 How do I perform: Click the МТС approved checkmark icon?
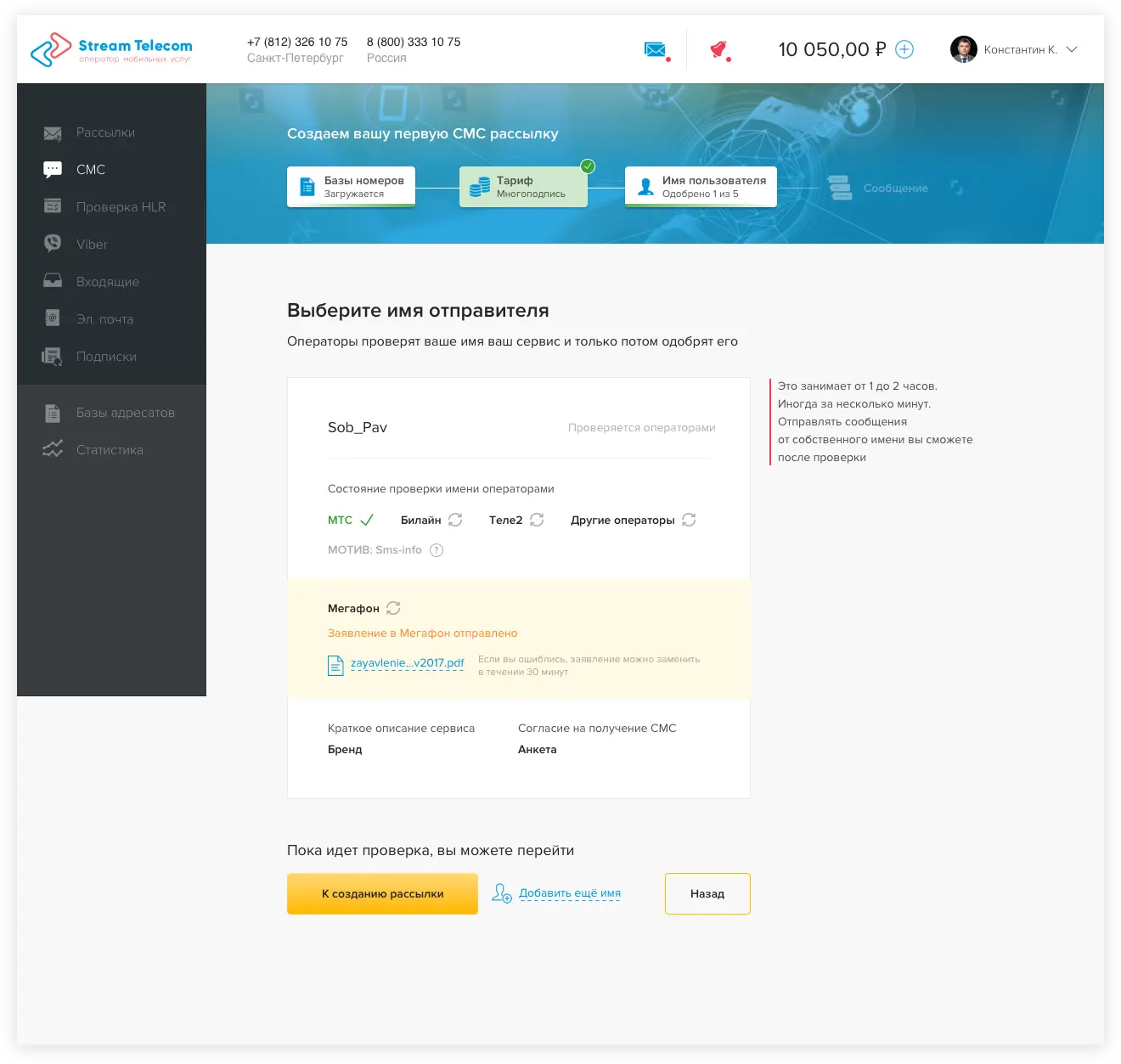pyautogui.click(x=367, y=520)
